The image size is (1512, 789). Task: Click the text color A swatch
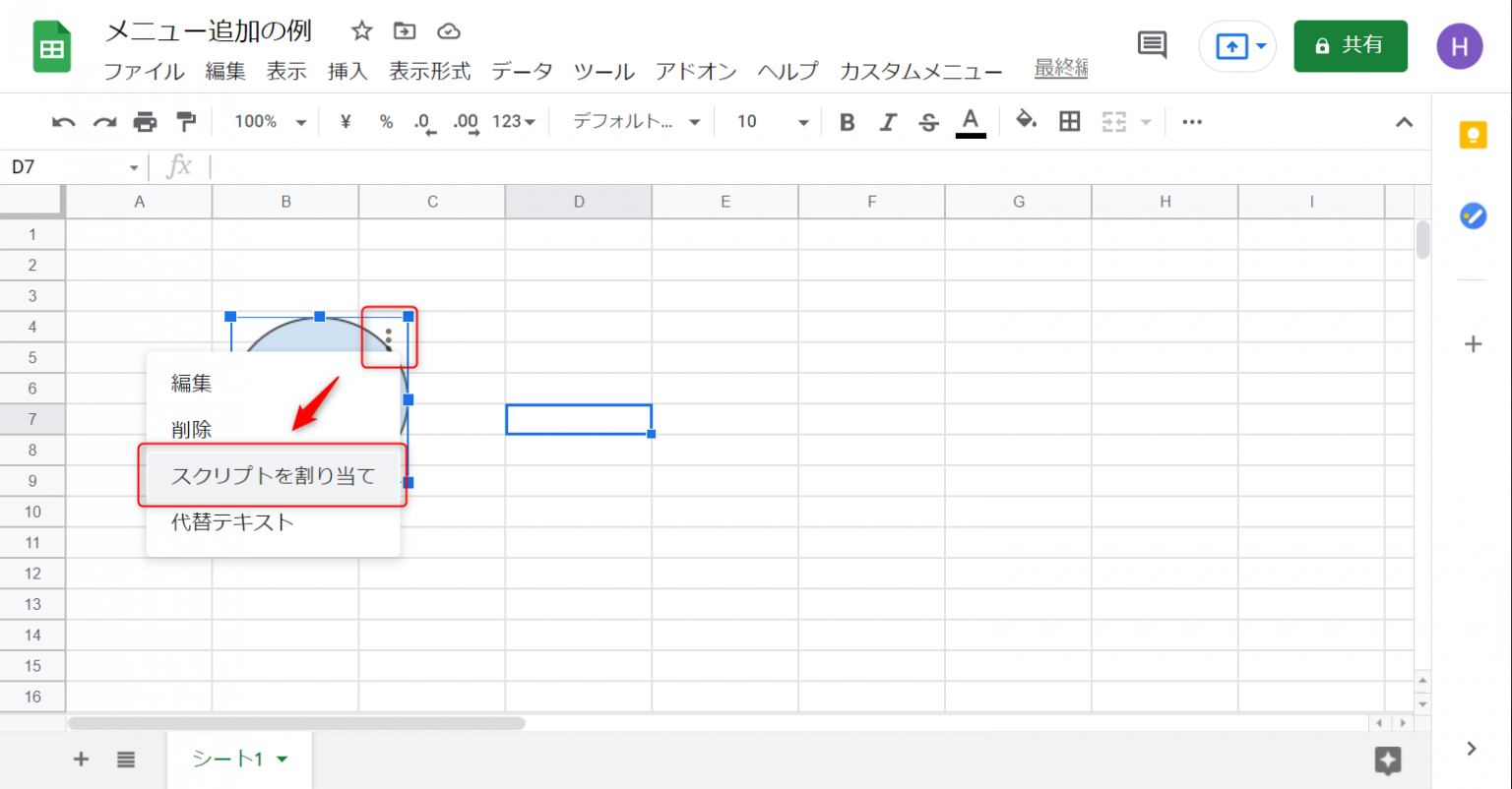click(x=971, y=122)
